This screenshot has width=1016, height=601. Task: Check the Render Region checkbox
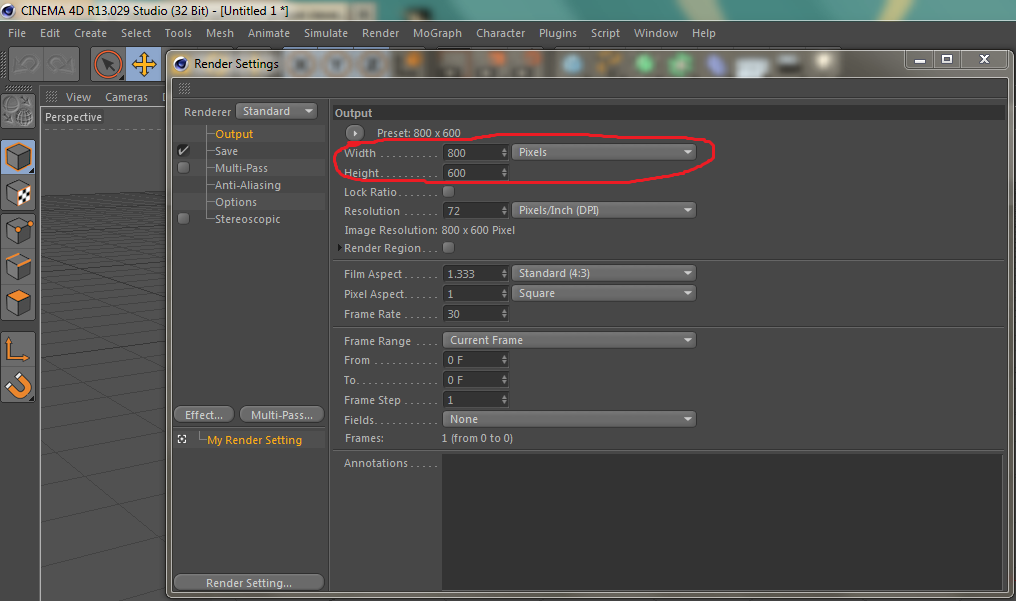(448, 247)
